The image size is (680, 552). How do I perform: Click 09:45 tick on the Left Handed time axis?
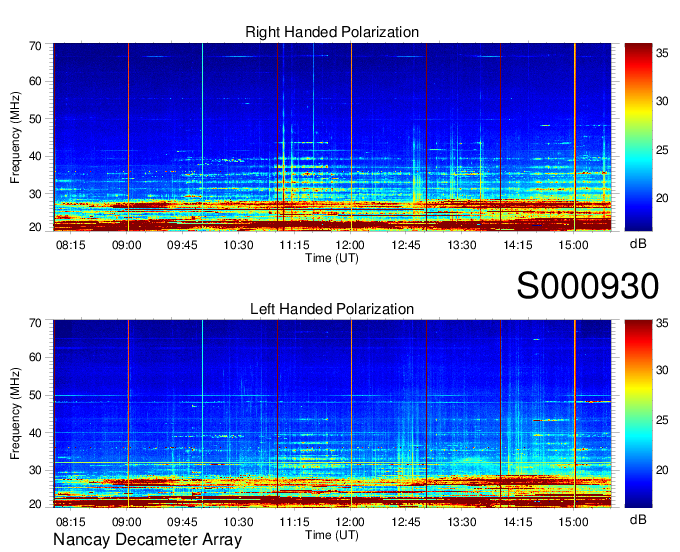point(182,522)
